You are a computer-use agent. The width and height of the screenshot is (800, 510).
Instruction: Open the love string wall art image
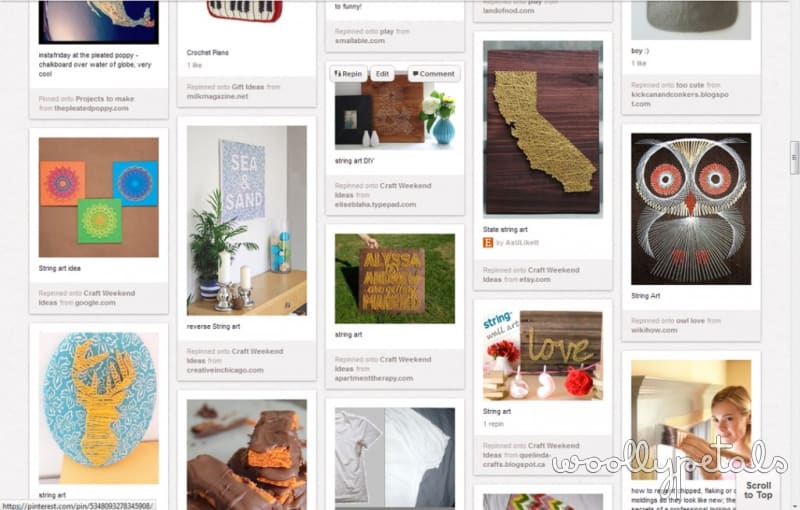(x=543, y=355)
